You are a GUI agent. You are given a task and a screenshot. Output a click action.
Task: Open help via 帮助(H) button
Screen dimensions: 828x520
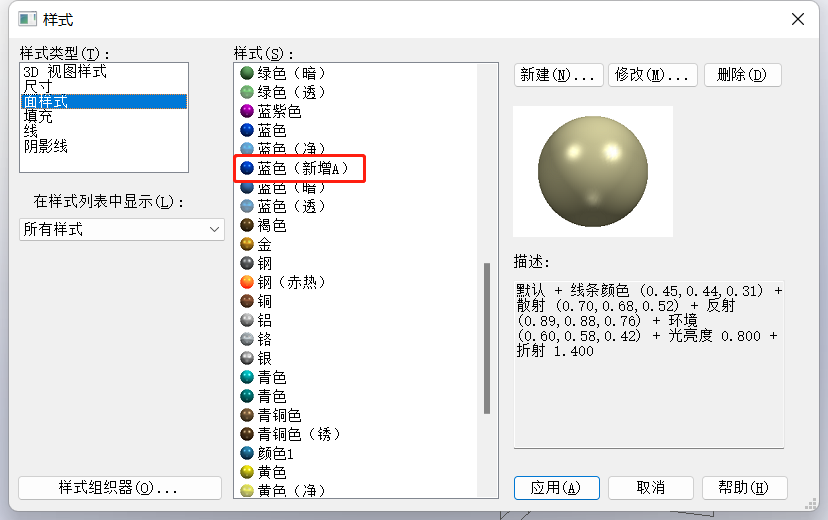(745, 488)
